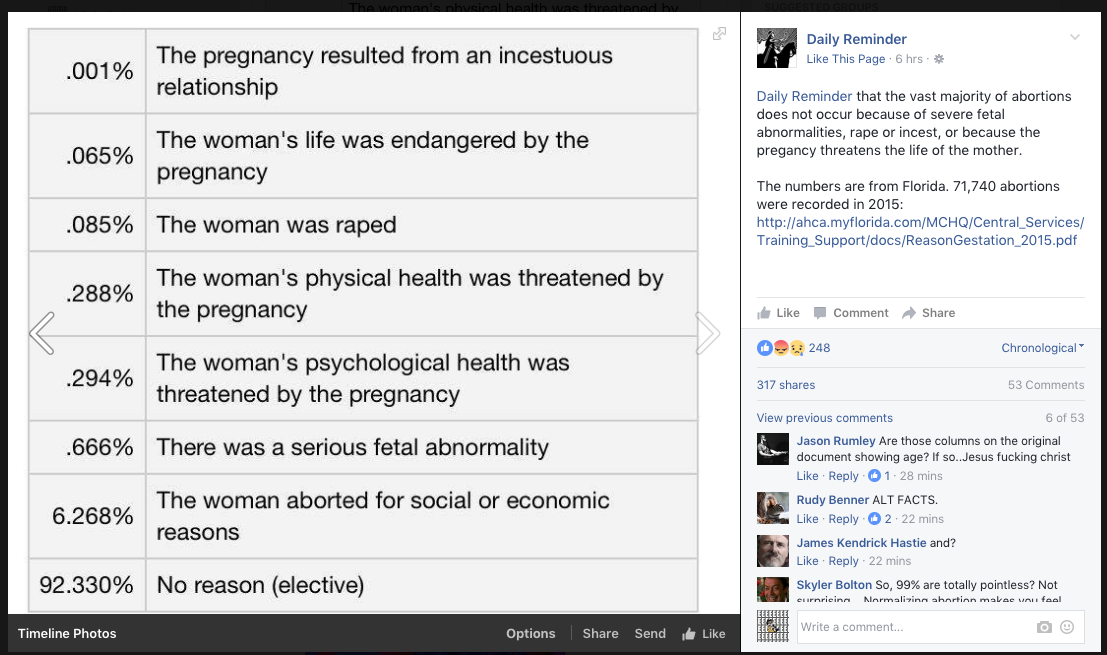Screen dimensions: 1107x655
Task: Click Send in the photo bar
Action: pyautogui.click(x=650, y=633)
